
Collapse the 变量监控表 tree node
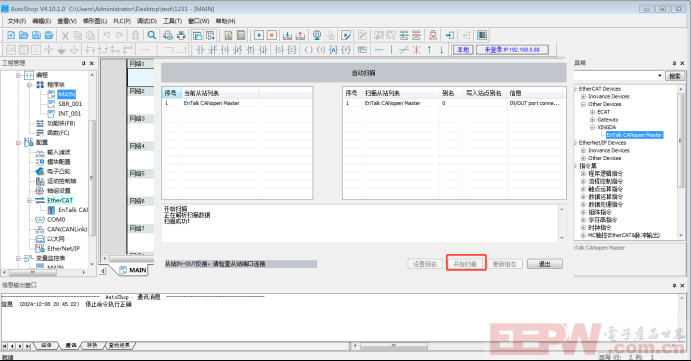[19, 258]
